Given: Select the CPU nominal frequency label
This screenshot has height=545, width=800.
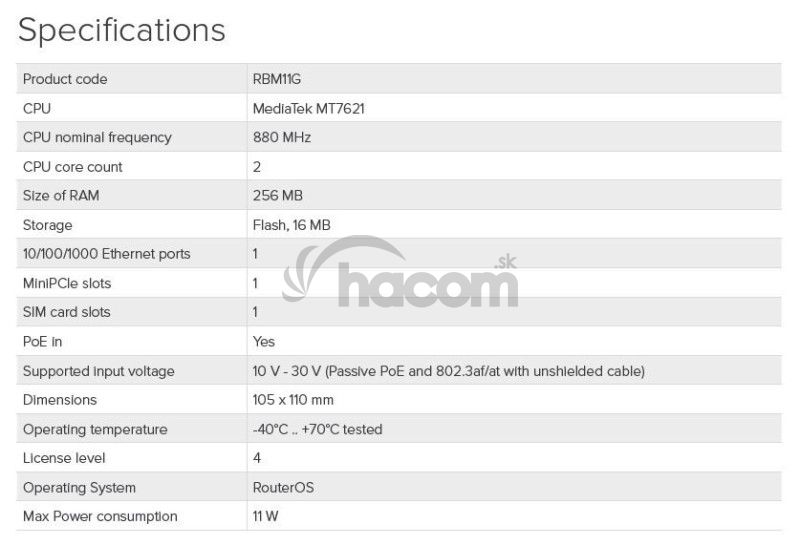Looking at the screenshot, I should click(x=97, y=137).
